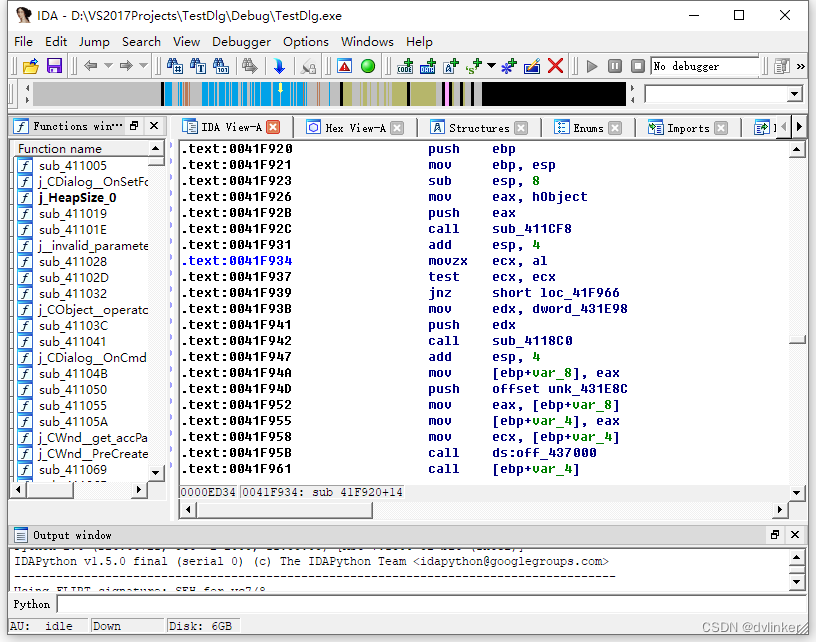
Task: Close the Hex View-A tab
Action: coord(397,128)
